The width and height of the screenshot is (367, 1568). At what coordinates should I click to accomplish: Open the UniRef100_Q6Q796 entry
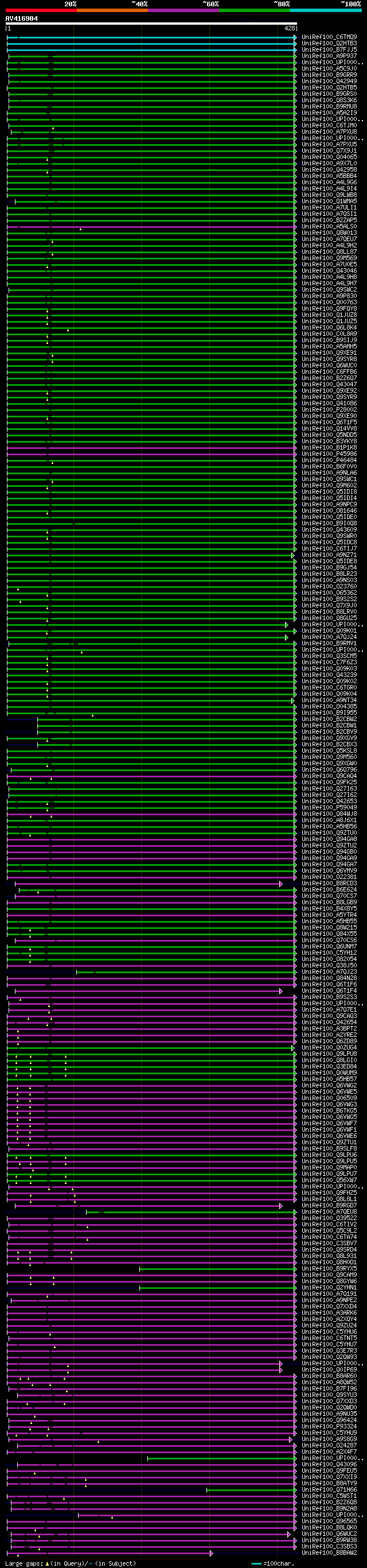329,769
